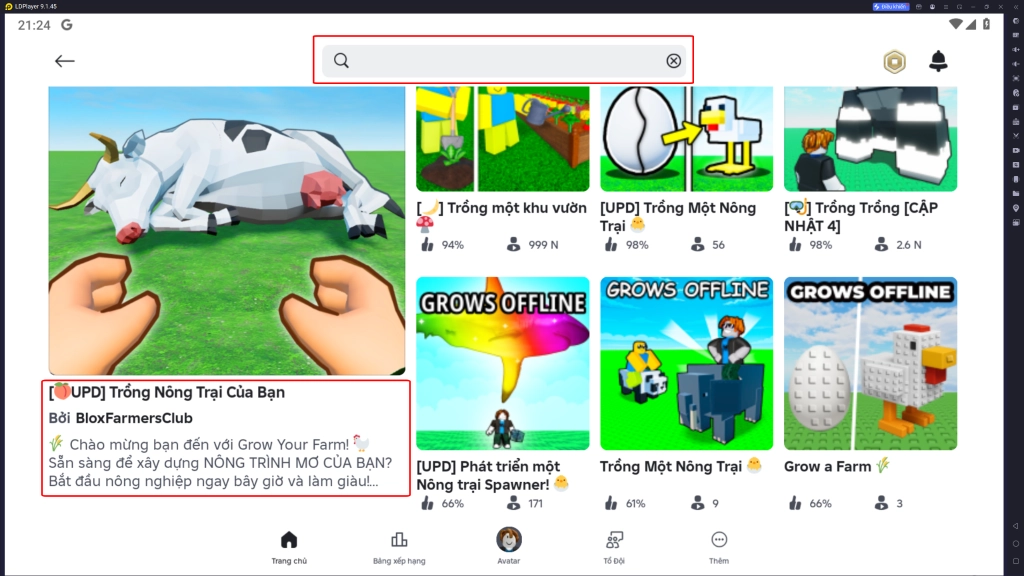Open LDPlayer gamepad icon in title bar

(919, 7)
